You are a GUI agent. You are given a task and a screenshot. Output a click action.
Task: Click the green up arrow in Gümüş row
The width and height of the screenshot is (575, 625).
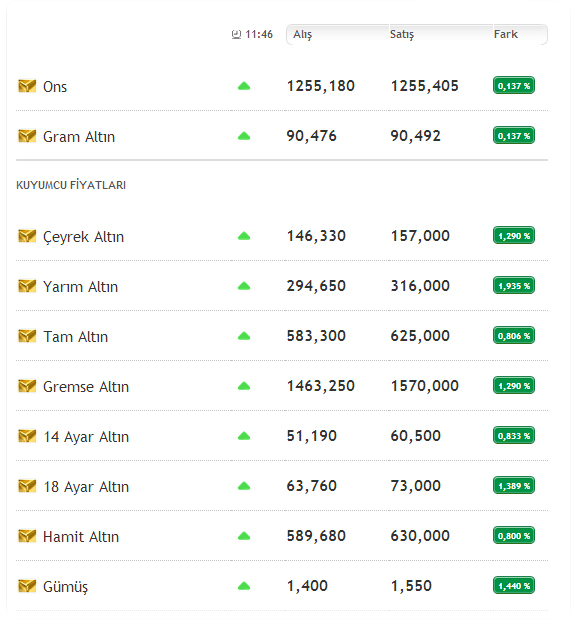coord(244,586)
